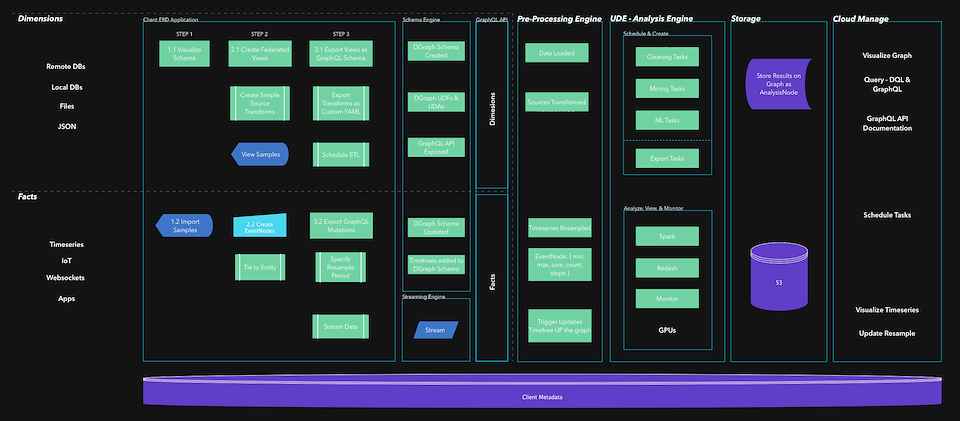Screen dimensions: 960x421
Task: Select the 2.1 Create Federated Views box
Action: [x=258, y=53]
